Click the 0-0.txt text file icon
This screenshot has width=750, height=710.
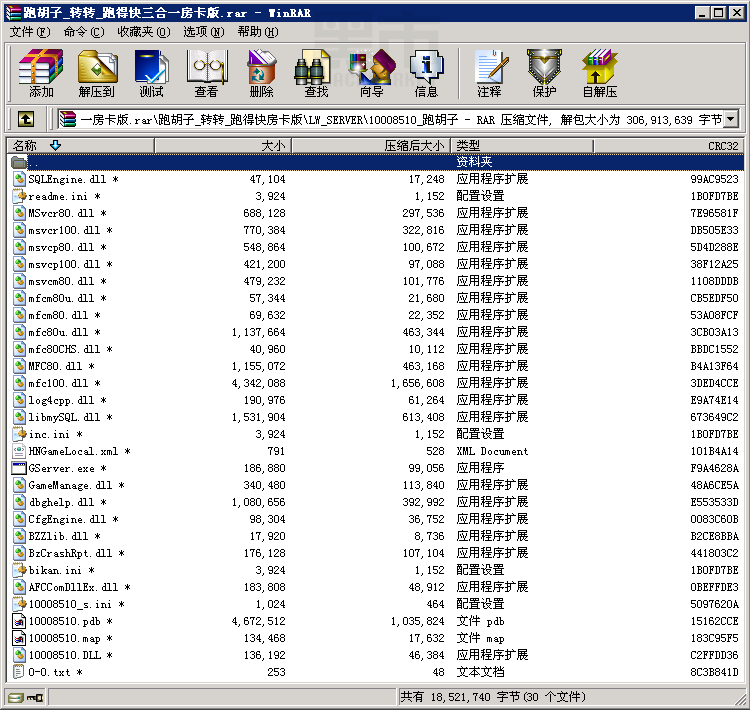(x=19, y=672)
